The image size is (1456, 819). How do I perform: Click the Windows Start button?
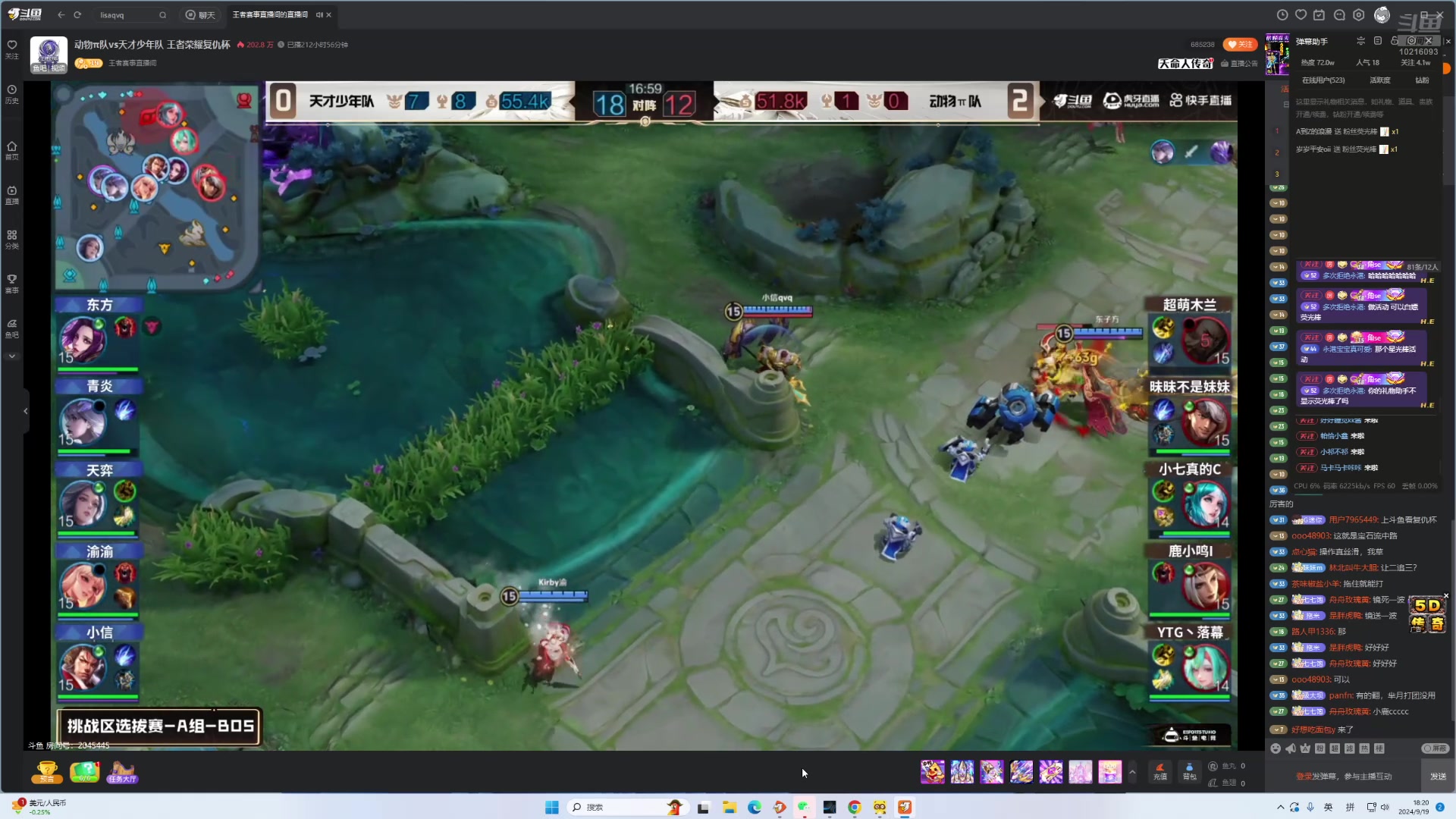tap(552, 807)
